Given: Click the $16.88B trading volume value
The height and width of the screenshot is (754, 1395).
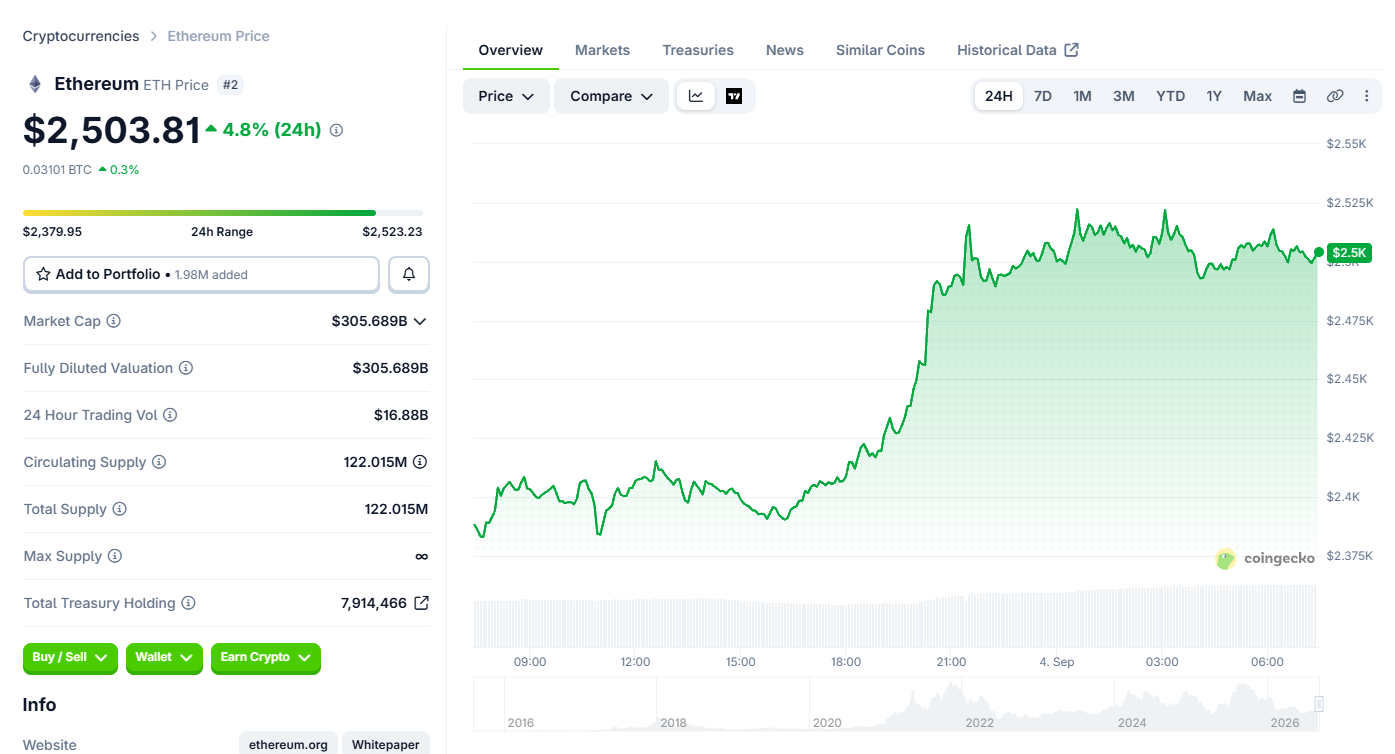Looking at the screenshot, I should coord(401,415).
